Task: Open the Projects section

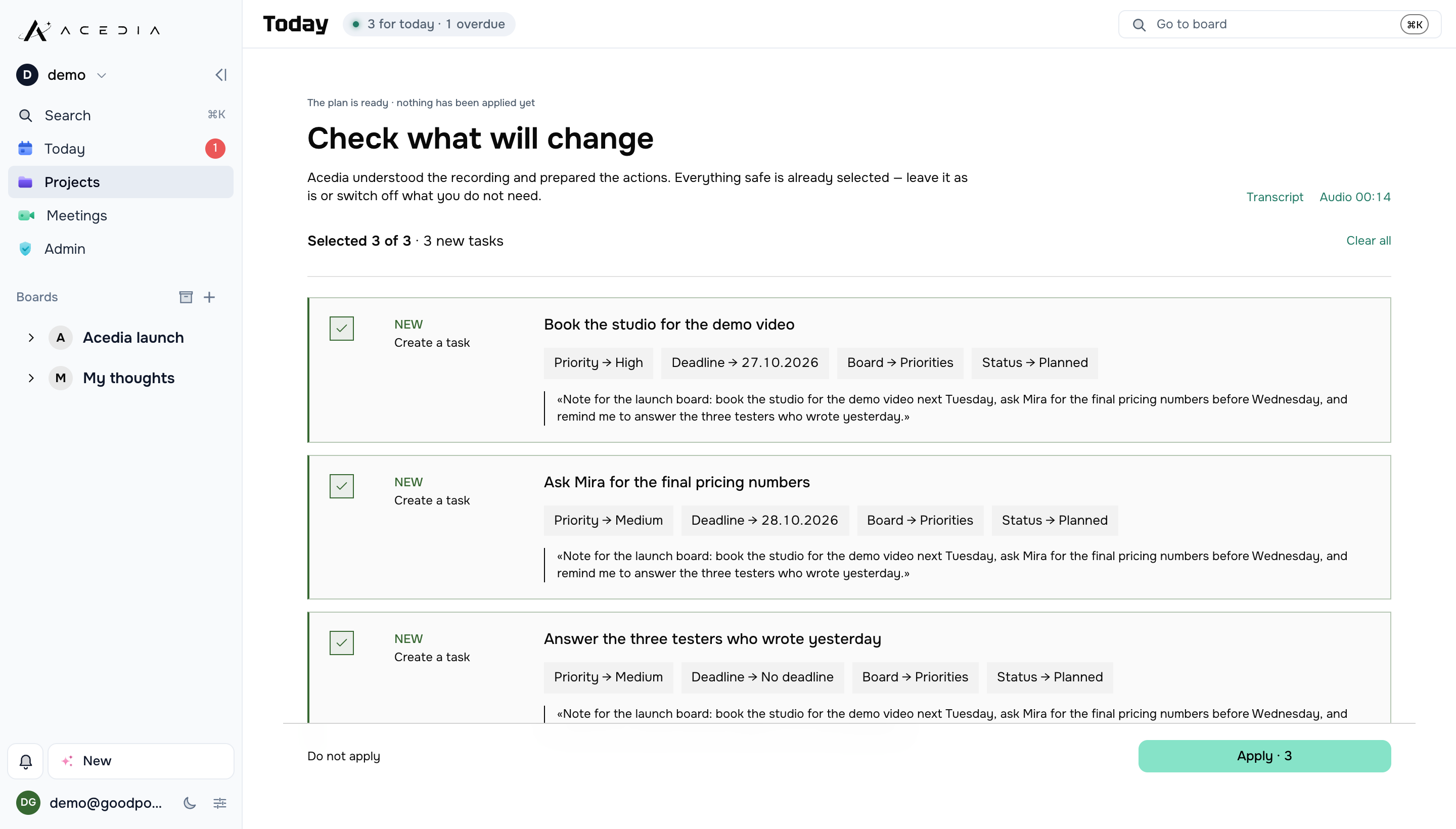Action: coord(121,182)
